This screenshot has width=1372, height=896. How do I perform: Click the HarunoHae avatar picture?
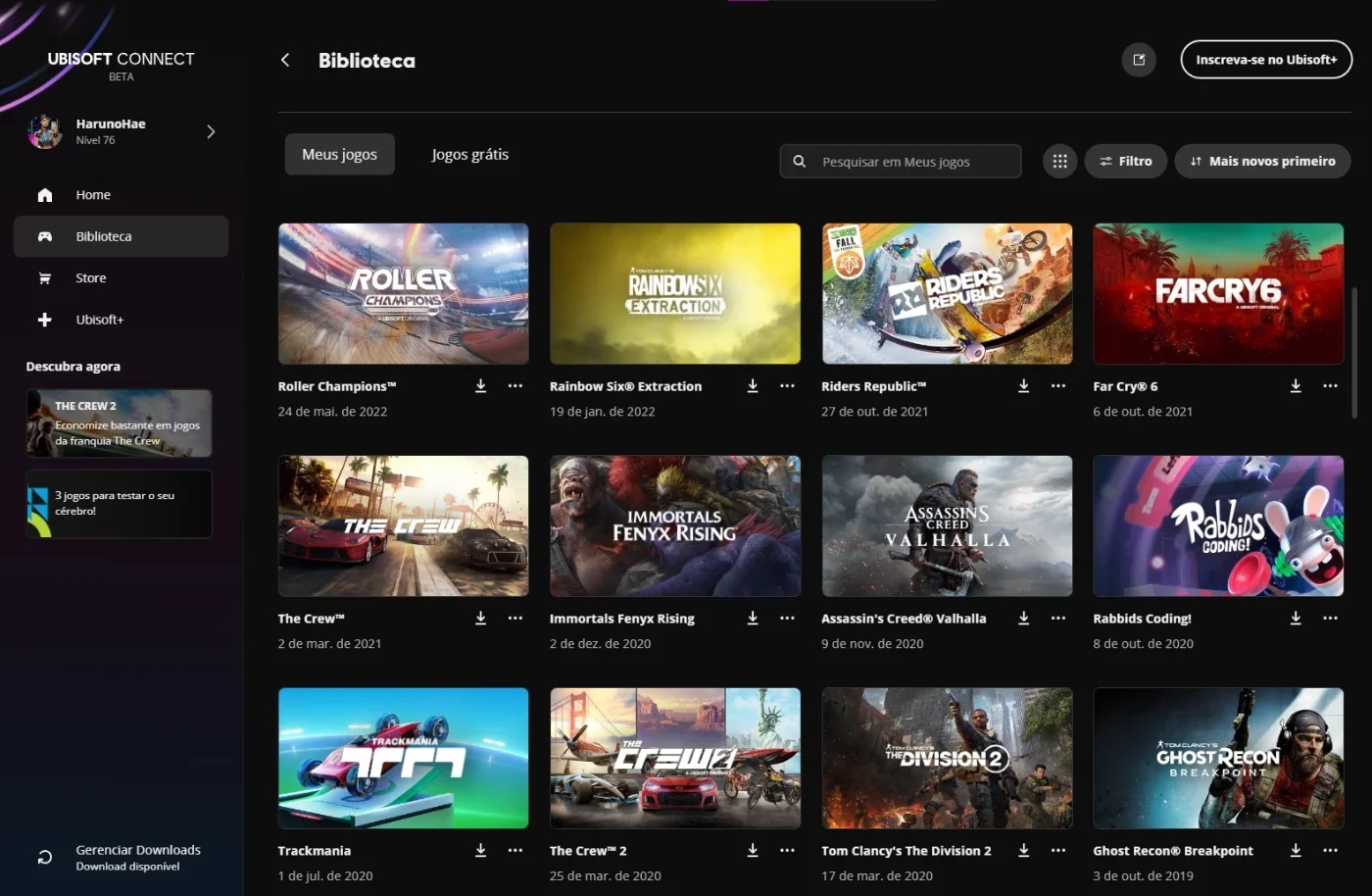[x=45, y=131]
